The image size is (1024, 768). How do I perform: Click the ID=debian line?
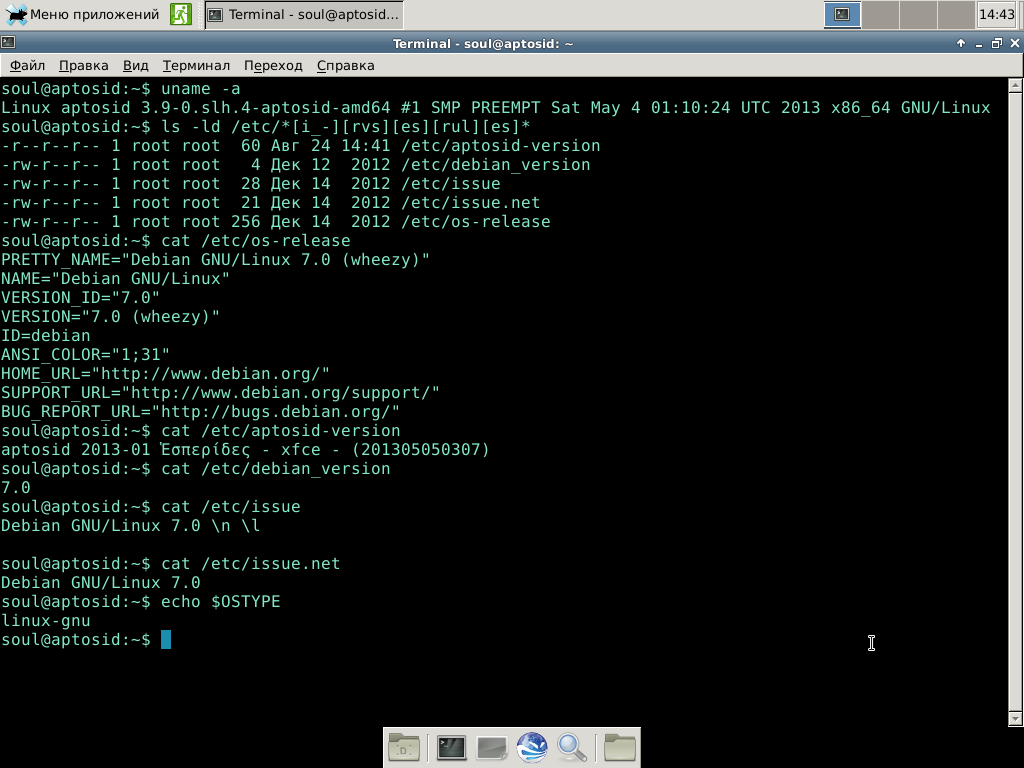click(x=46, y=336)
